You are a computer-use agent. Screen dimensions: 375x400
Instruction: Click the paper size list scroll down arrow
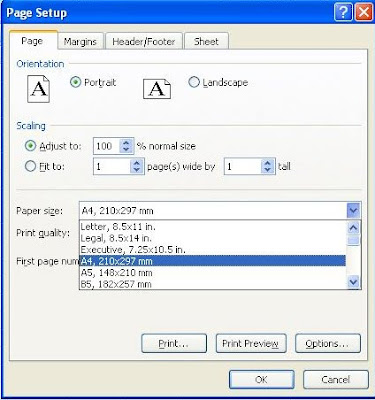pos(353,282)
